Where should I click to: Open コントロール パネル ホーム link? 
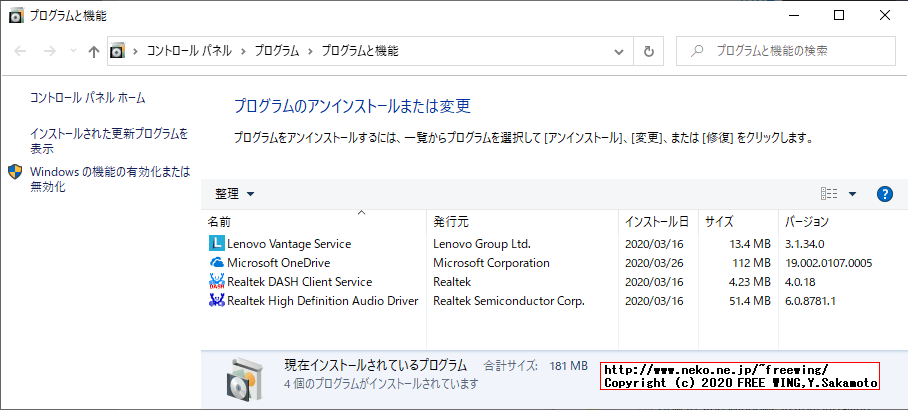click(x=87, y=98)
